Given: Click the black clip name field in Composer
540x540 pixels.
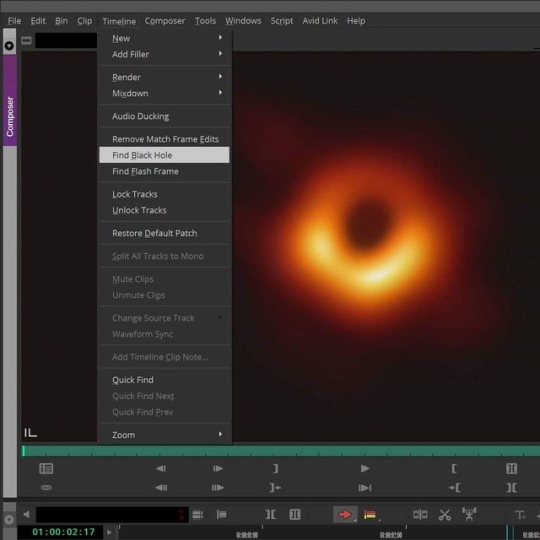Looking at the screenshot, I should [66, 41].
